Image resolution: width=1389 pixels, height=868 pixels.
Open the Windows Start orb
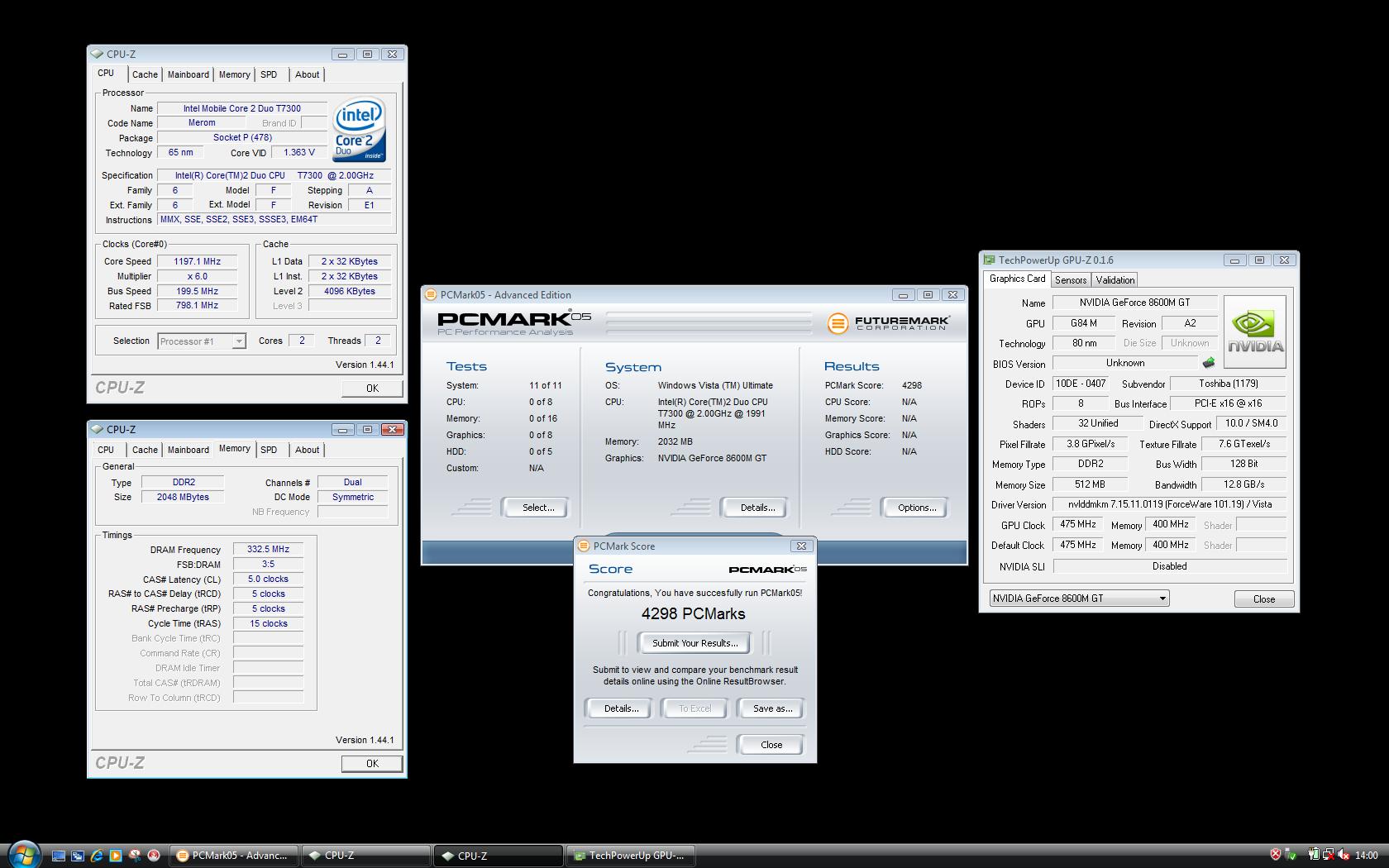[x=23, y=855]
